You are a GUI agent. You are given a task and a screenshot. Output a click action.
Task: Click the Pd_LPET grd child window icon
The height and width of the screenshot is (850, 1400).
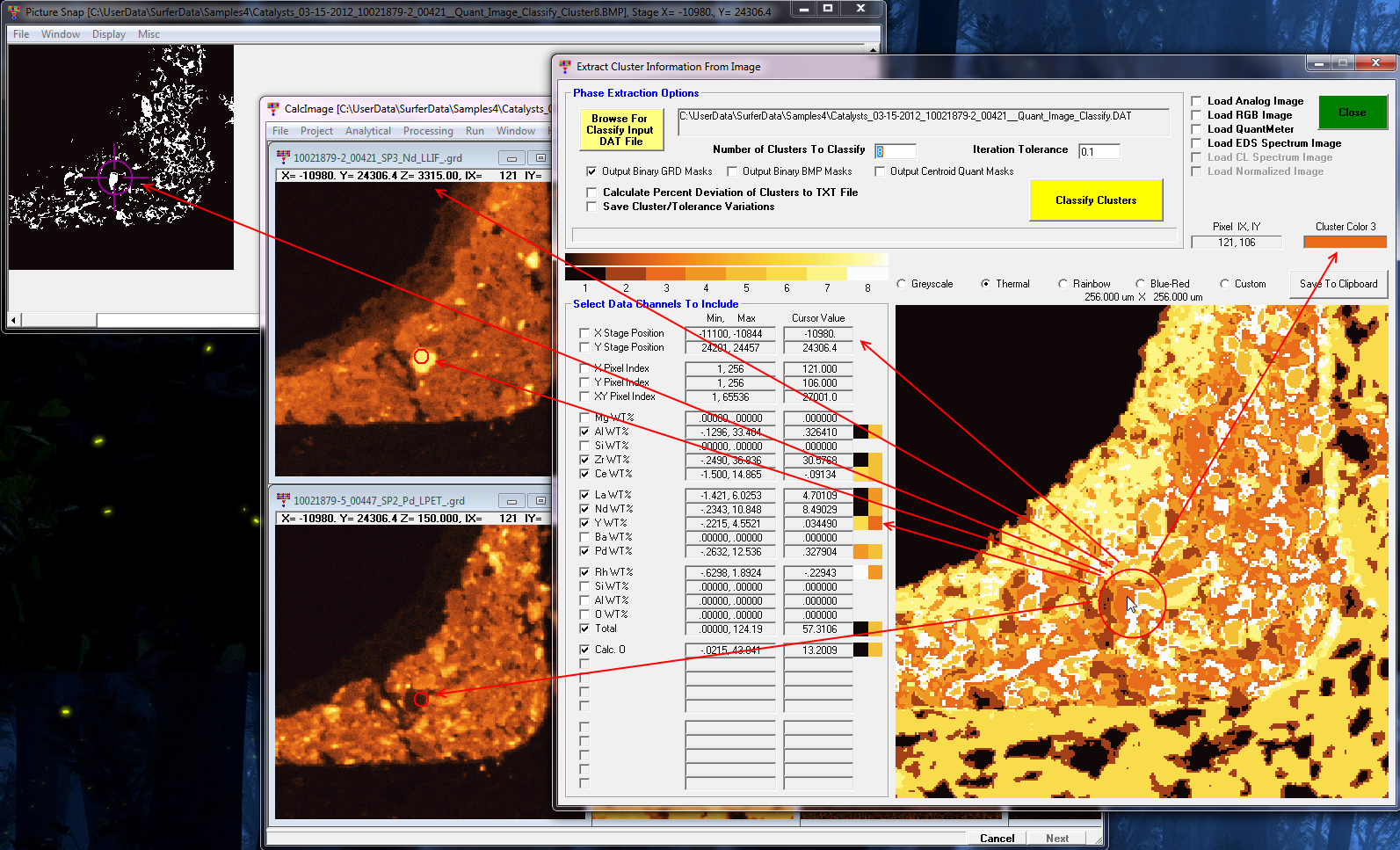point(283,500)
